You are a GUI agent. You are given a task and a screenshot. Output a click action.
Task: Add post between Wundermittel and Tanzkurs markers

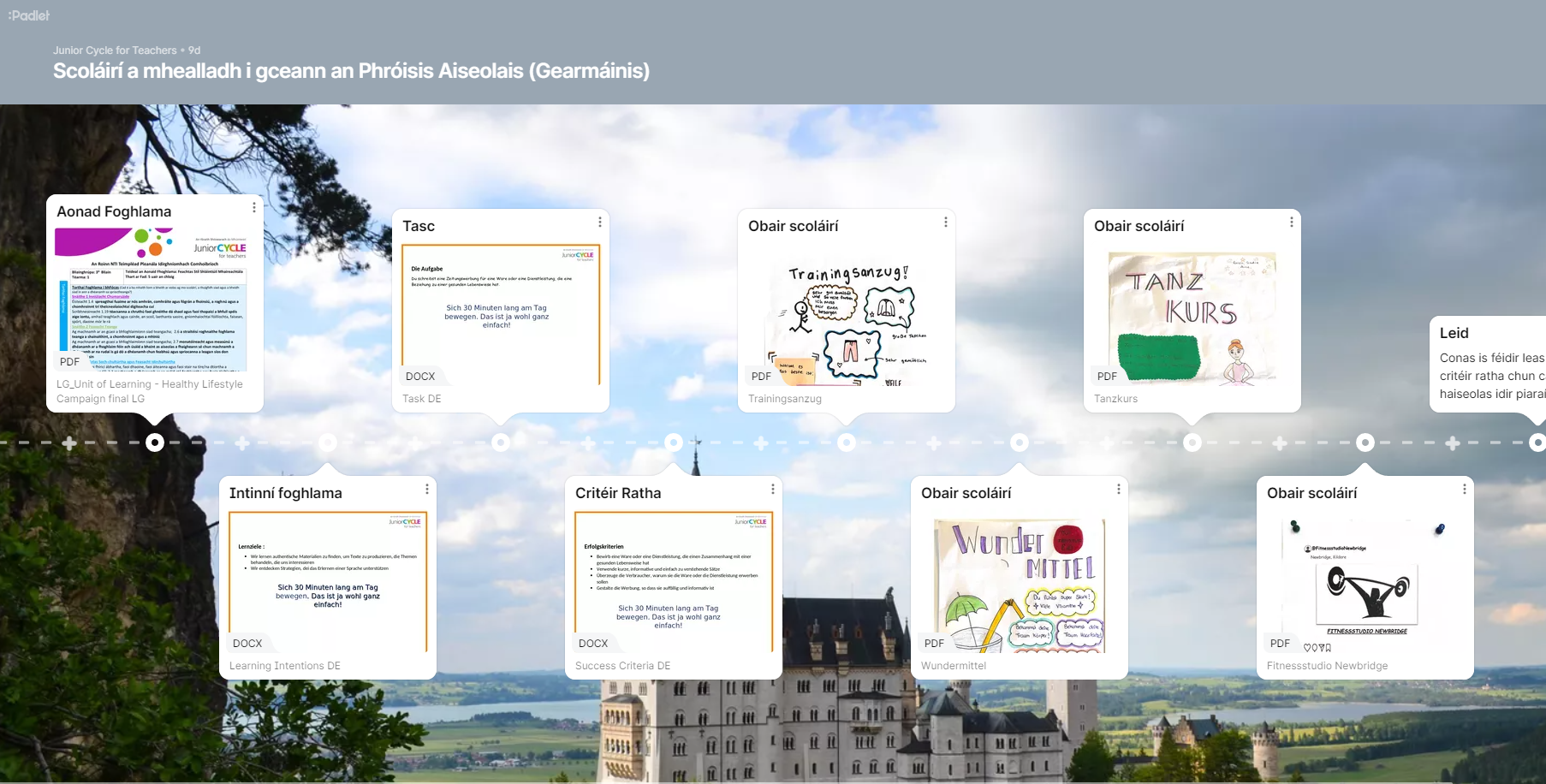coord(1107,442)
